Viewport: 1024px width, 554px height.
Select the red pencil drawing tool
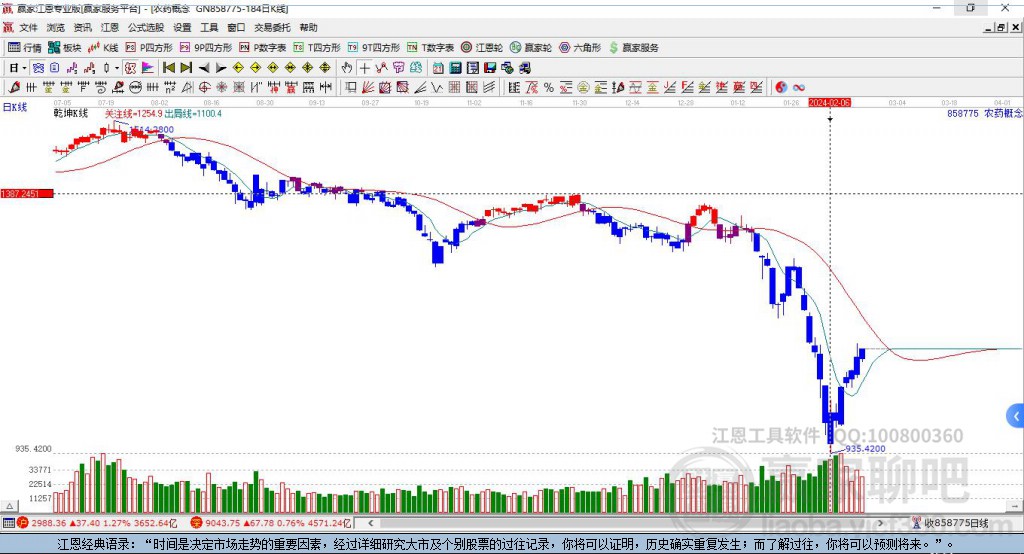pyautogui.click(x=14, y=88)
